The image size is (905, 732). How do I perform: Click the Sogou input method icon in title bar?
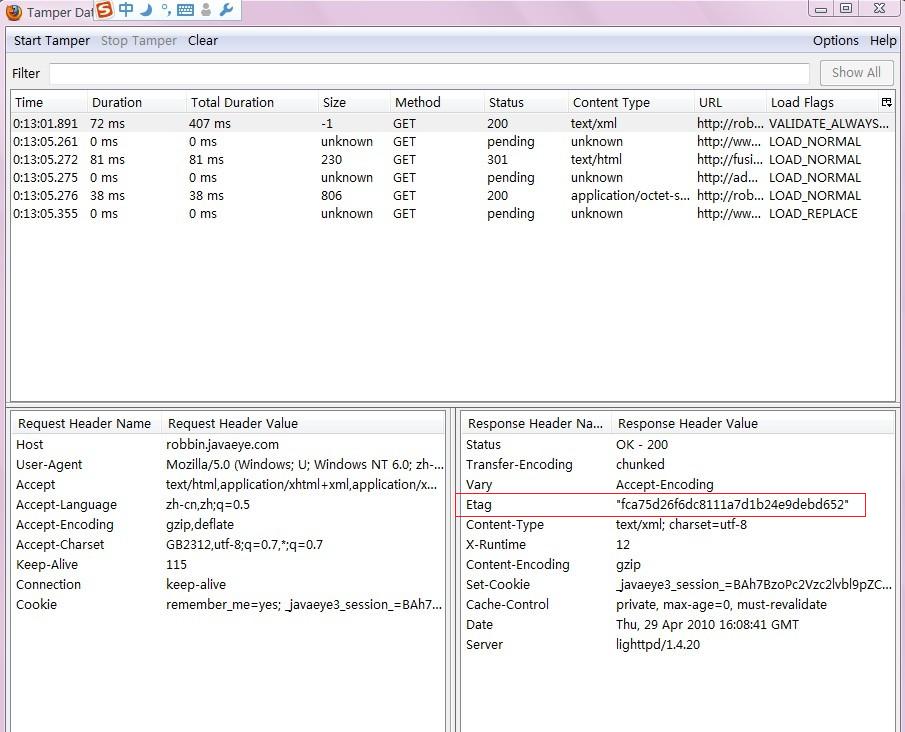click(104, 11)
